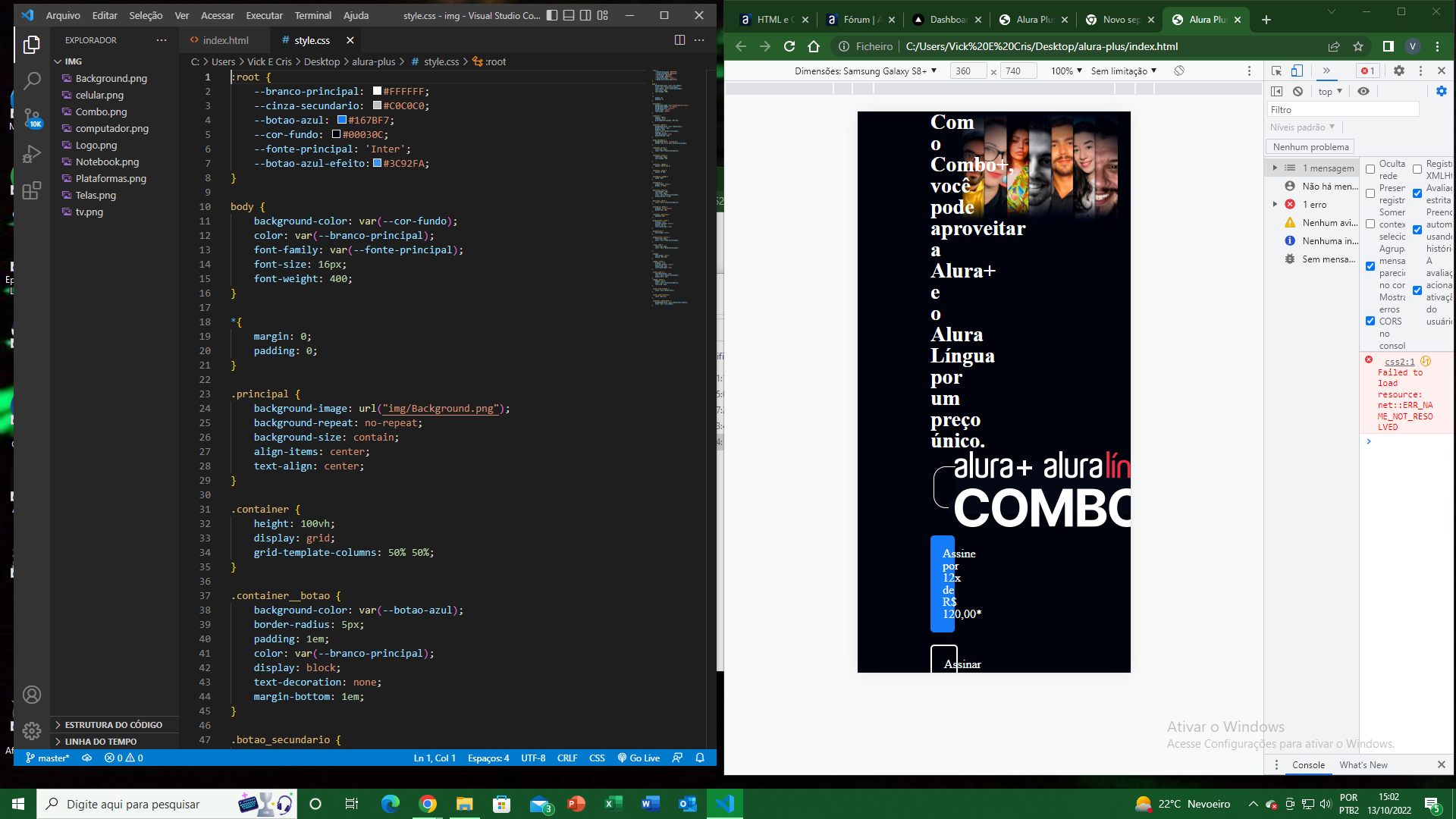
Task: Open VS Code notifications bell
Action: [700, 758]
